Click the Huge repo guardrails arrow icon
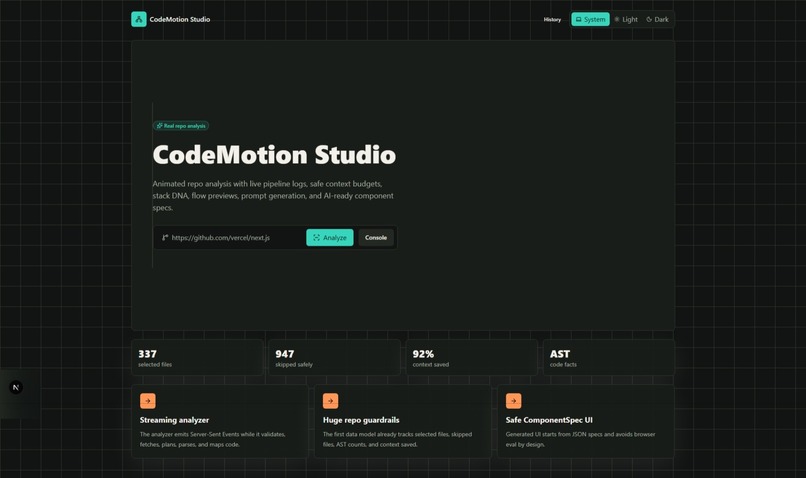This screenshot has width=806, height=478. point(331,401)
